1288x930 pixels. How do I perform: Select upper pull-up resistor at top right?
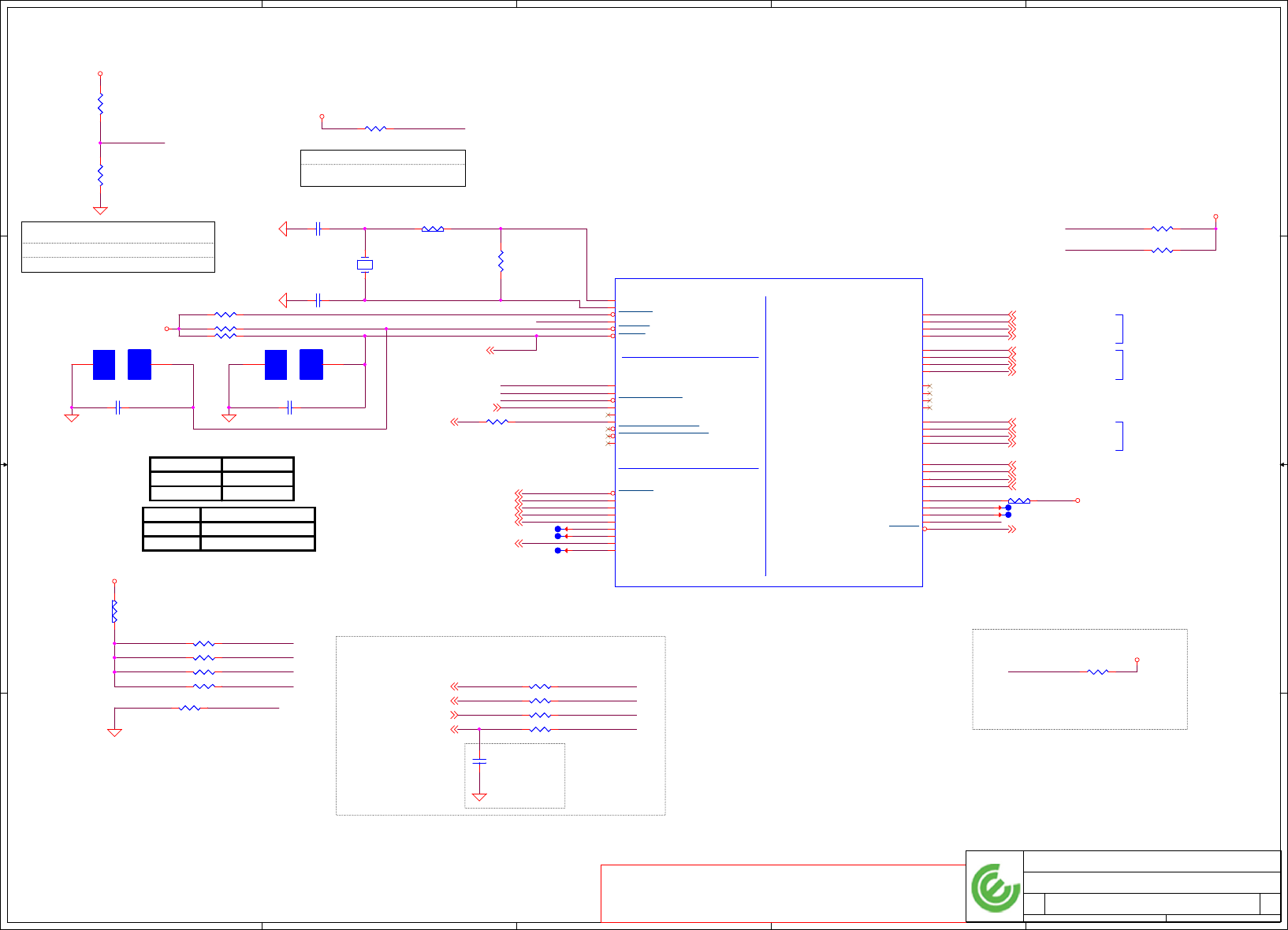point(1163,229)
